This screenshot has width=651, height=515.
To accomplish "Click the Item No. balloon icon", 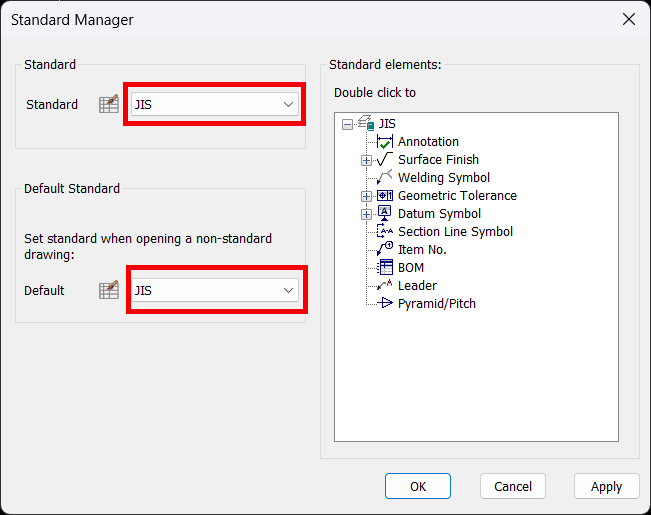I will 384,249.
